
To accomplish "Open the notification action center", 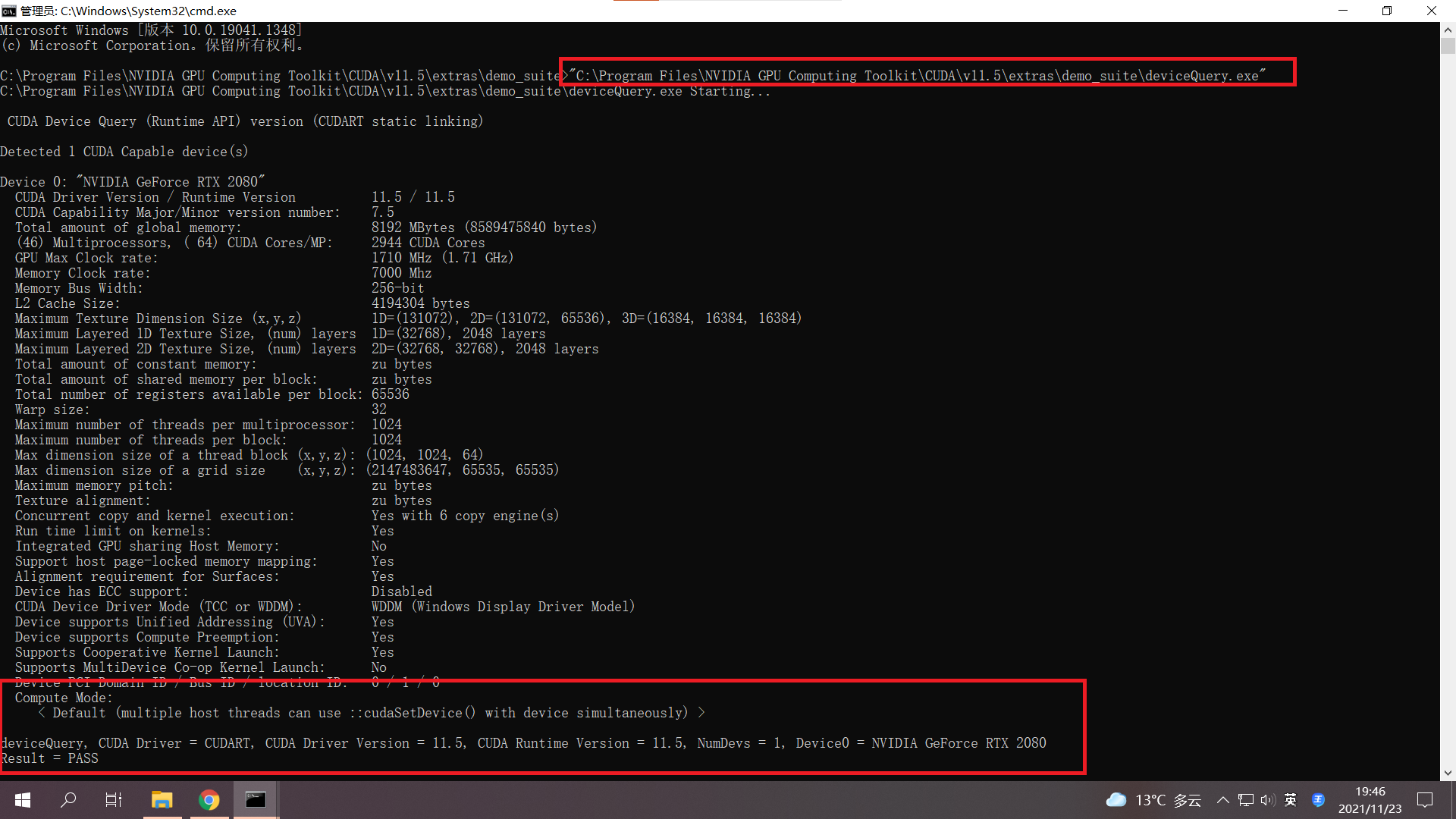I will click(x=1425, y=800).
